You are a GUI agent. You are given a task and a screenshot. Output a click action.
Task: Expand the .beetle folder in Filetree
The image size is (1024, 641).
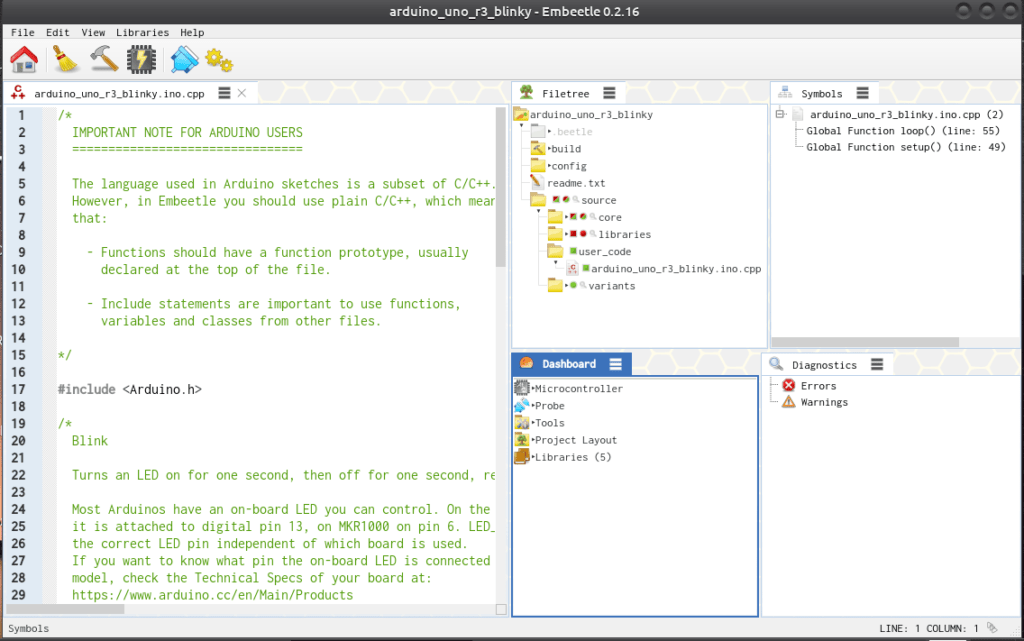click(x=549, y=131)
